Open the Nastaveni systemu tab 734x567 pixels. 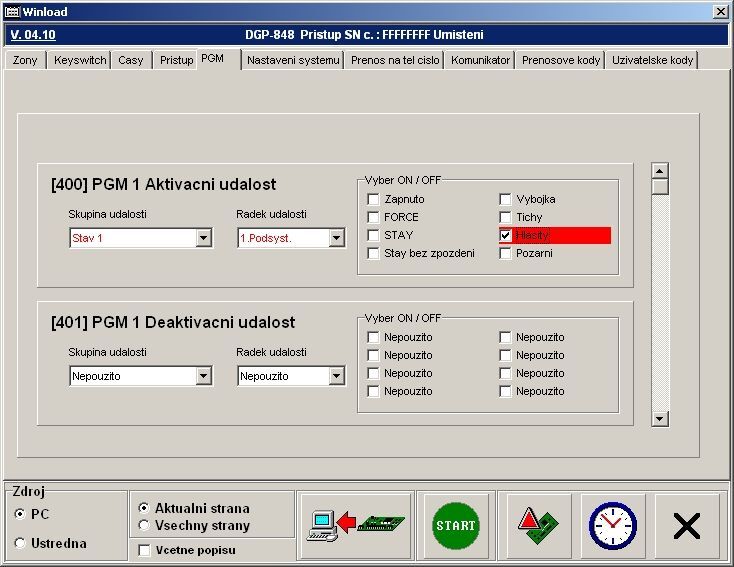pos(293,60)
